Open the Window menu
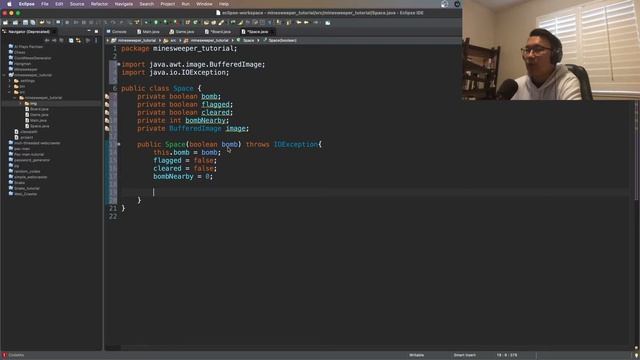 [204, 4]
